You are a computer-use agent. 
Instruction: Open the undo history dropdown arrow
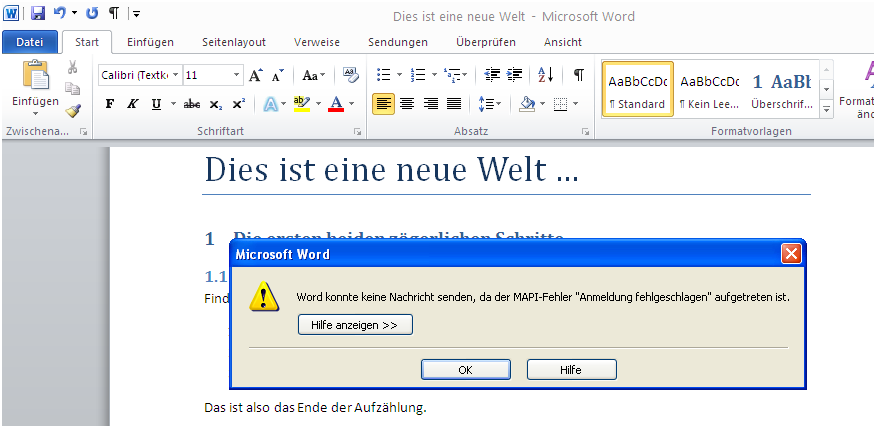74,13
